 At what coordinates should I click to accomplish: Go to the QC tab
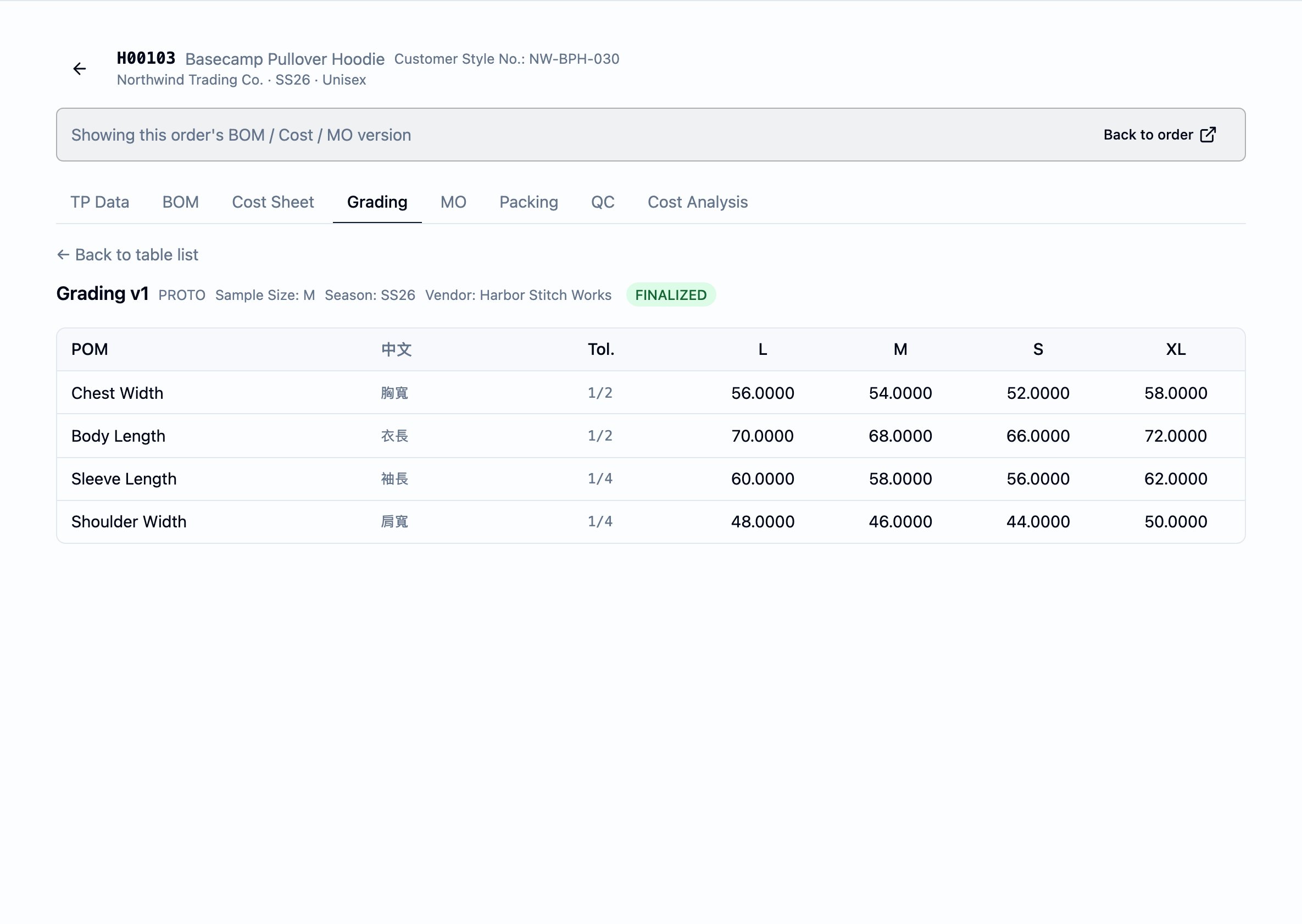click(x=603, y=202)
